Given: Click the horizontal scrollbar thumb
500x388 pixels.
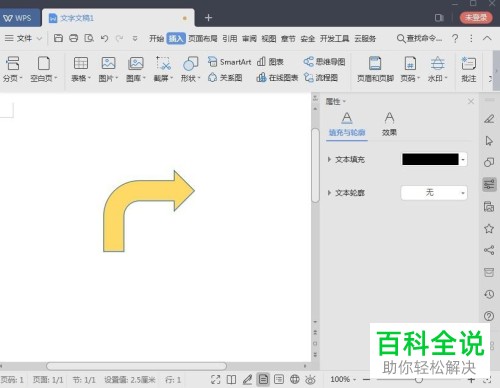Looking at the screenshot, I should 136,366.
